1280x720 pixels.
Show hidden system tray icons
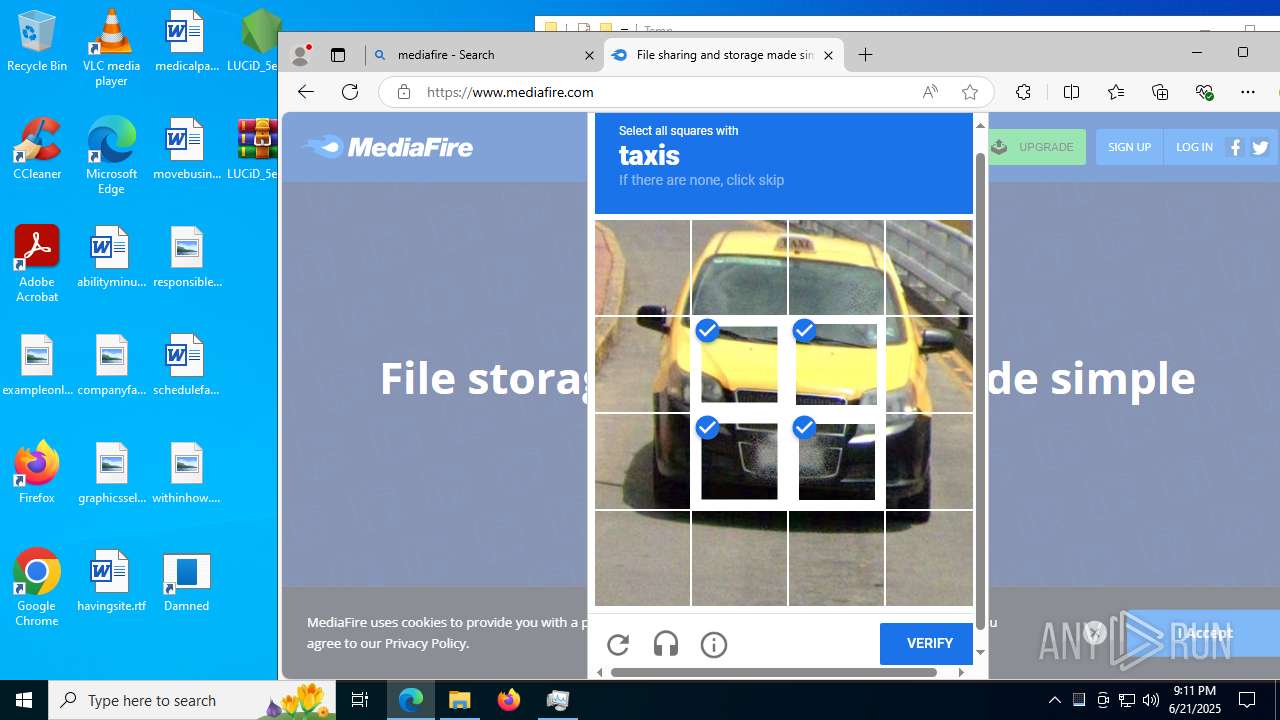1055,700
